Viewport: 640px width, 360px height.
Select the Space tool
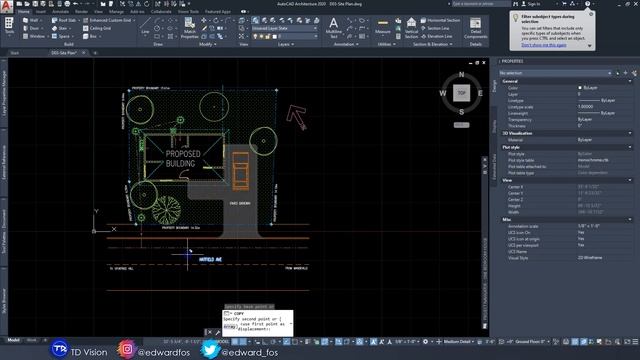pyautogui.click(x=61, y=36)
